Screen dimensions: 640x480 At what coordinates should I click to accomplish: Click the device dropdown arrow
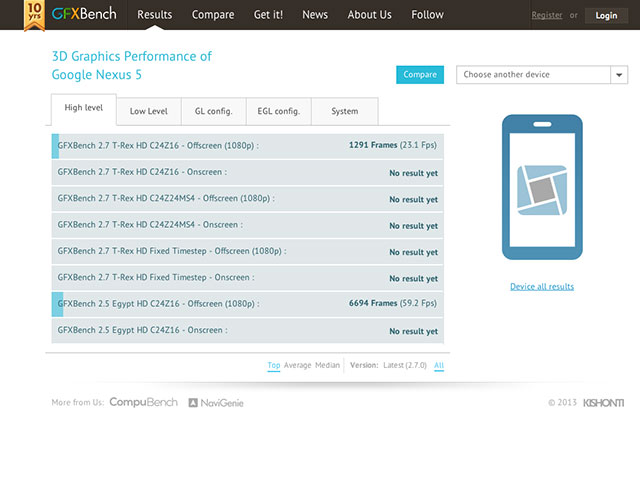point(619,75)
